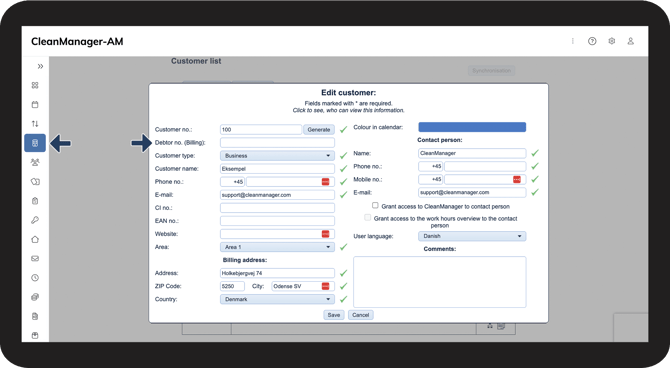Click the Debtor no. (Billing) field

[x=277, y=142]
